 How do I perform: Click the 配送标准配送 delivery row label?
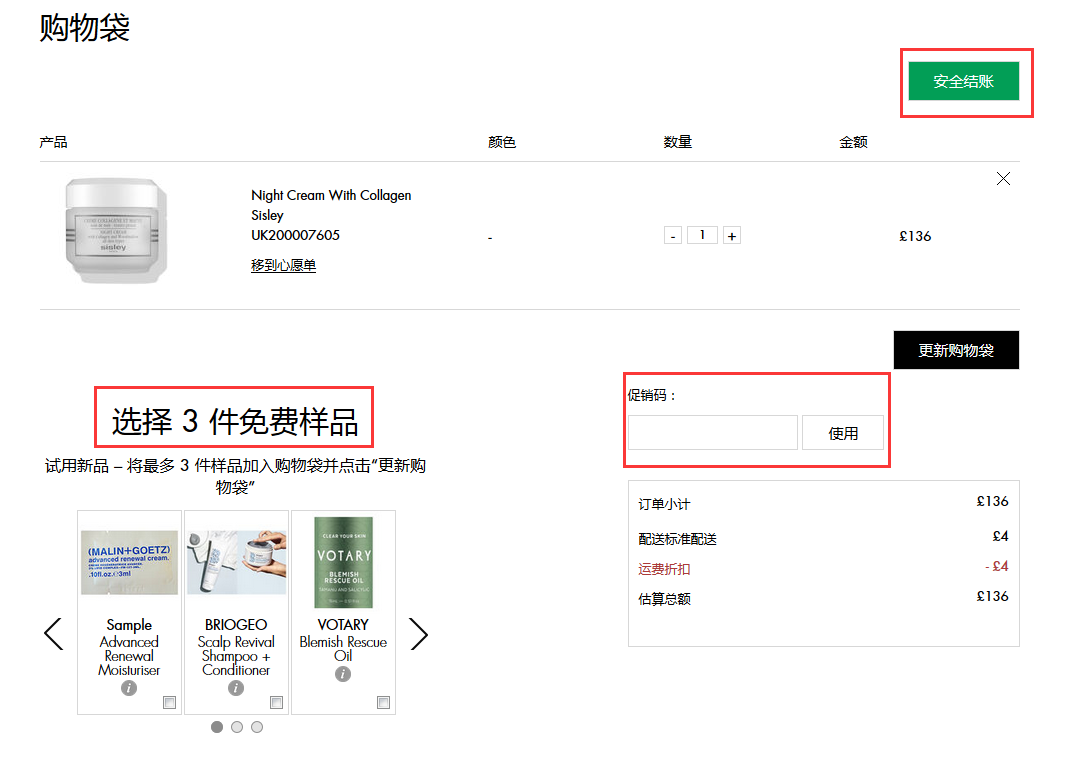(x=677, y=539)
